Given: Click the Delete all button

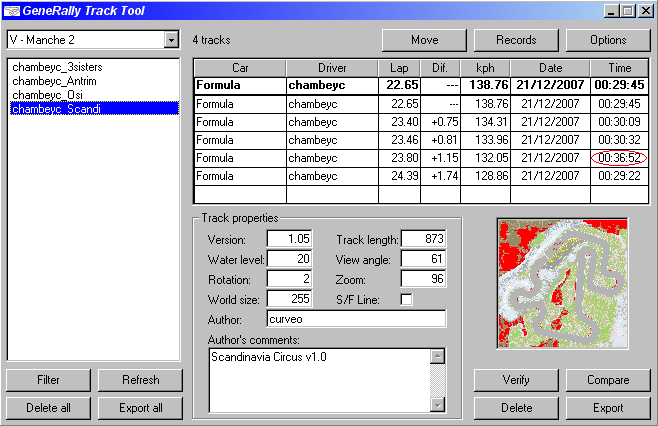Looking at the screenshot, I should 48,408.
